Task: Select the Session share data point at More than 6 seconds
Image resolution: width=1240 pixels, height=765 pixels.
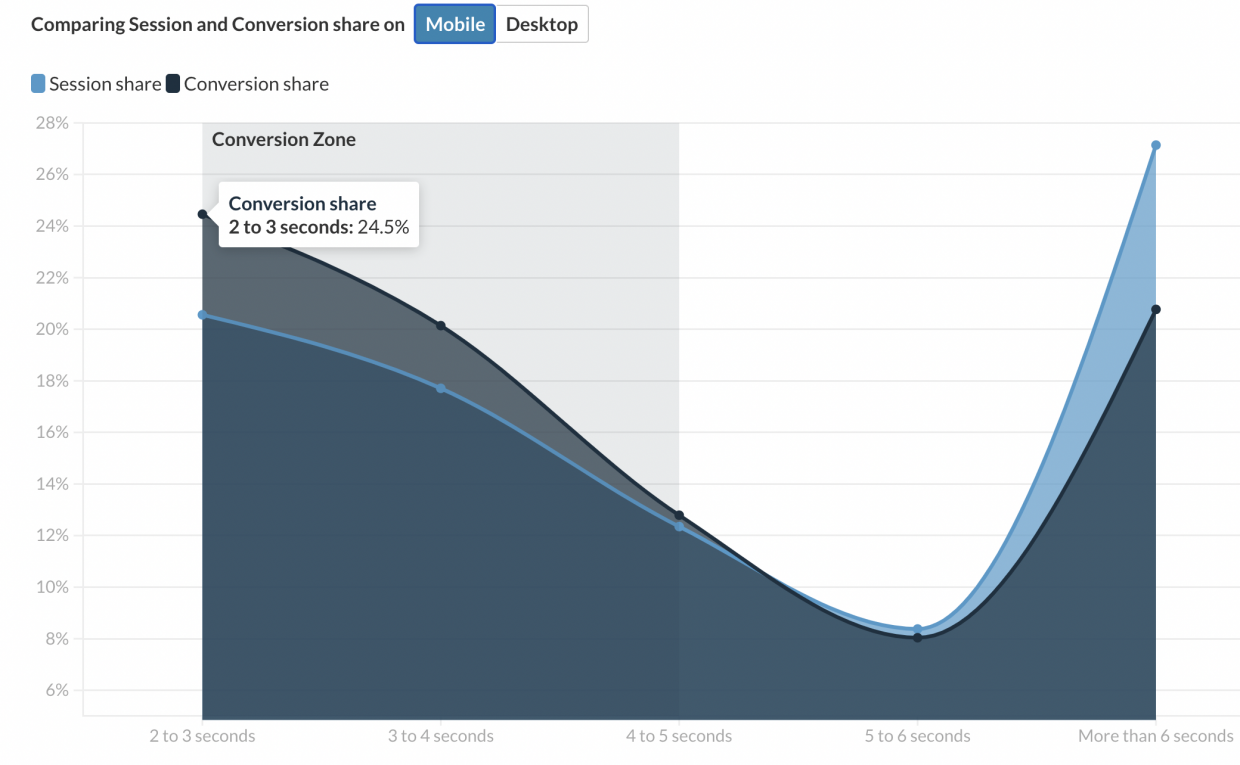Action: tap(1157, 144)
